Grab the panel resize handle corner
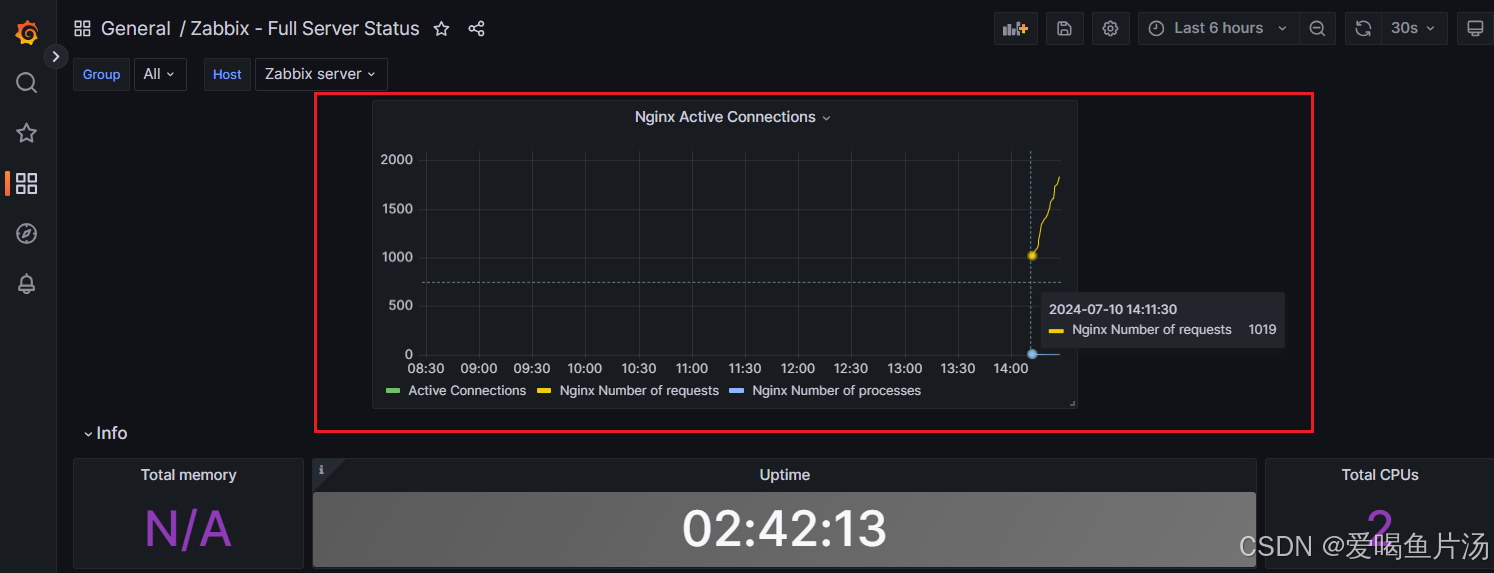Image resolution: width=1494 pixels, height=573 pixels. coord(1073,403)
